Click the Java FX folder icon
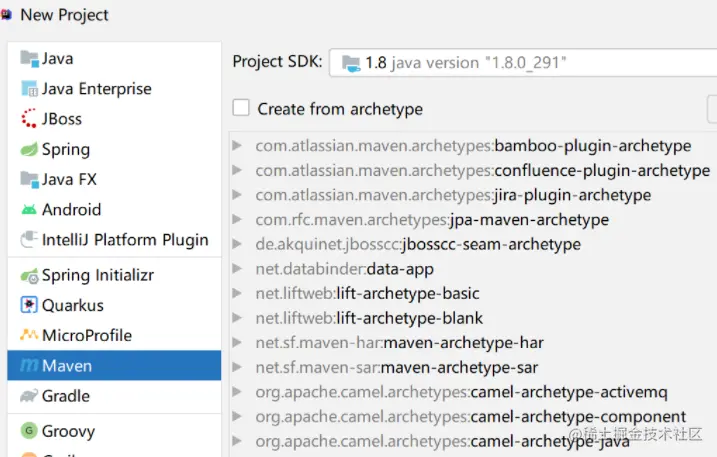The width and height of the screenshot is (717, 457). pyautogui.click(x=30, y=179)
